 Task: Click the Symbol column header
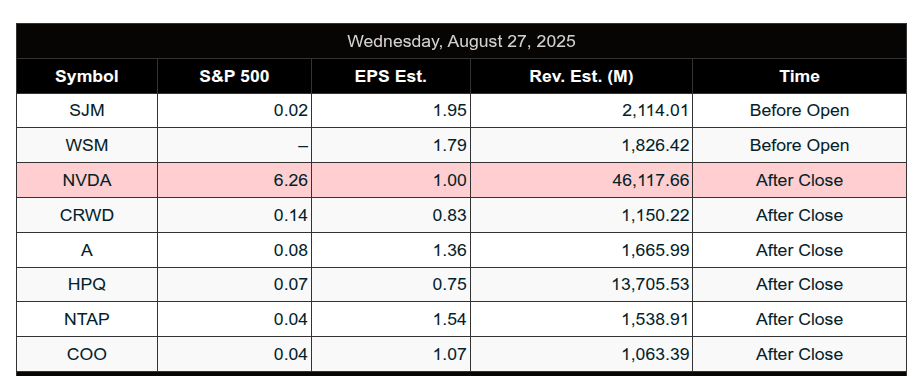(87, 76)
